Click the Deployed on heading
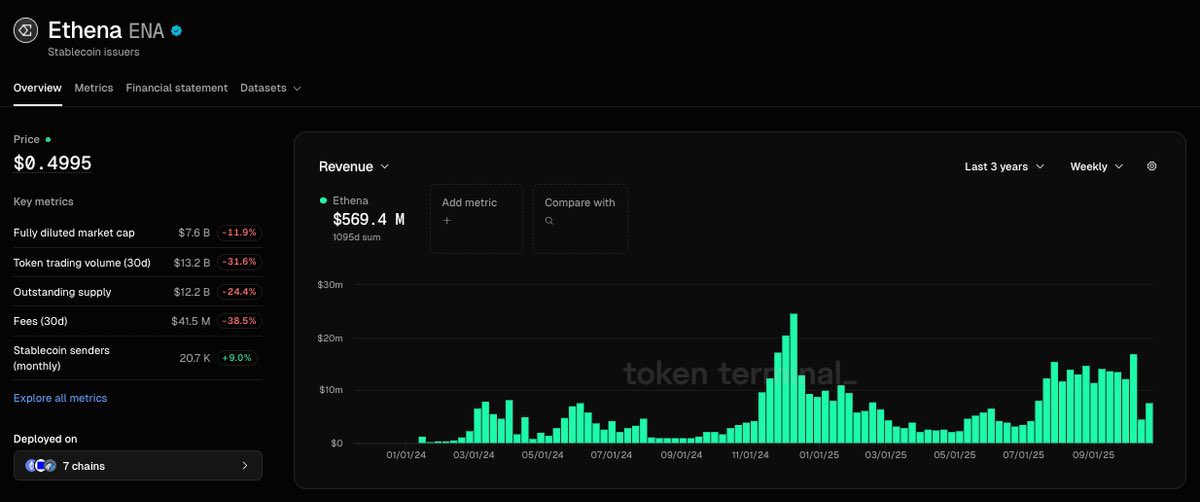 click(45, 439)
